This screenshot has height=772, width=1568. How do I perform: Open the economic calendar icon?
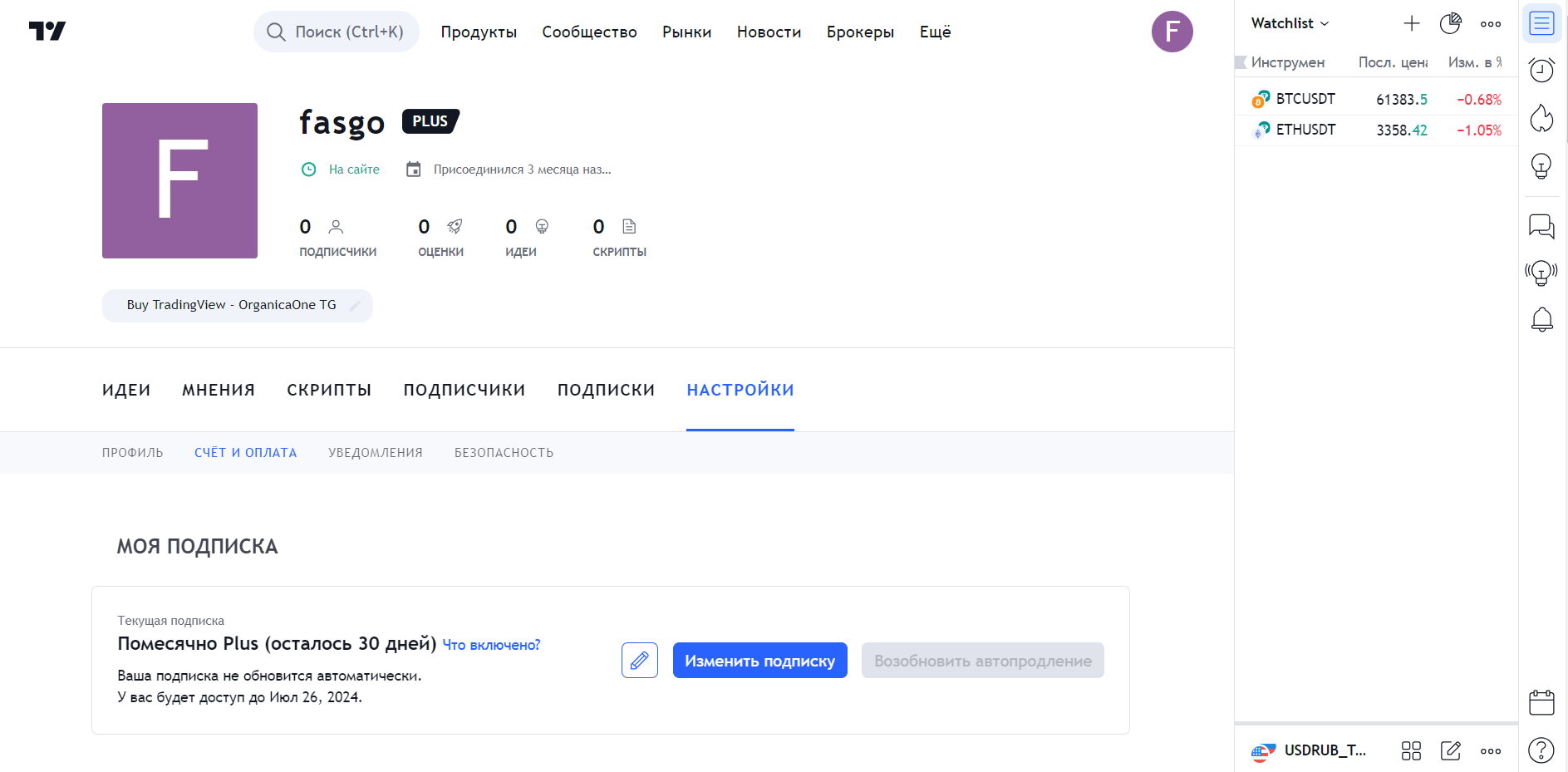[1541, 703]
